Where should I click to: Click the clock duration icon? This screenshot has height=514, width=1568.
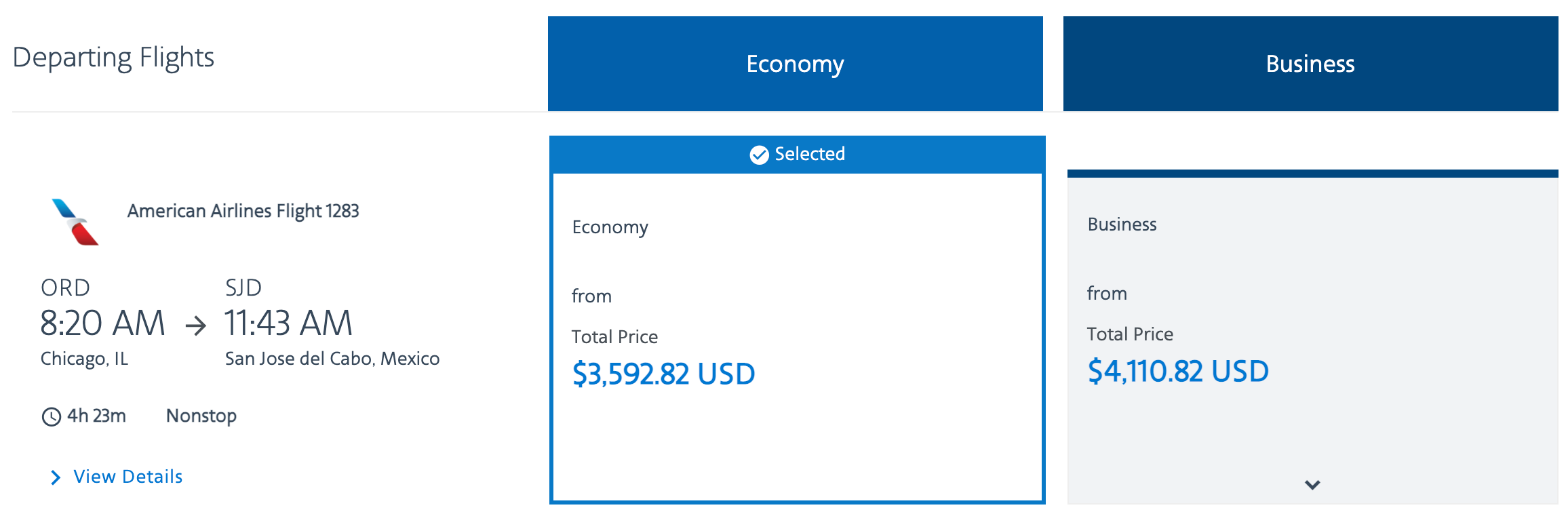tap(51, 416)
